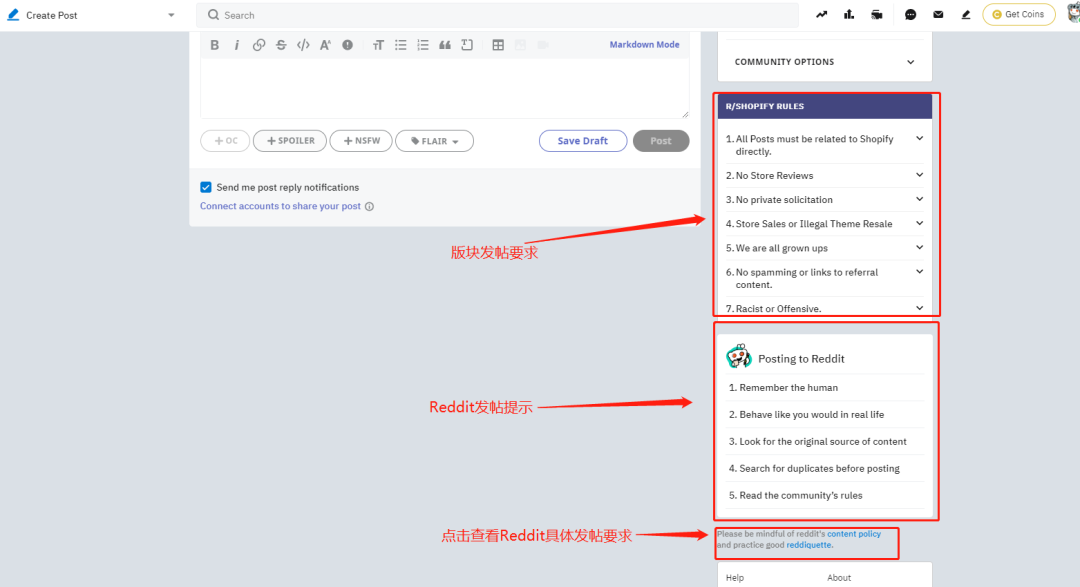This screenshot has height=587, width=1080.
Task: Expand the Community Options section
Action: [824, 62]
